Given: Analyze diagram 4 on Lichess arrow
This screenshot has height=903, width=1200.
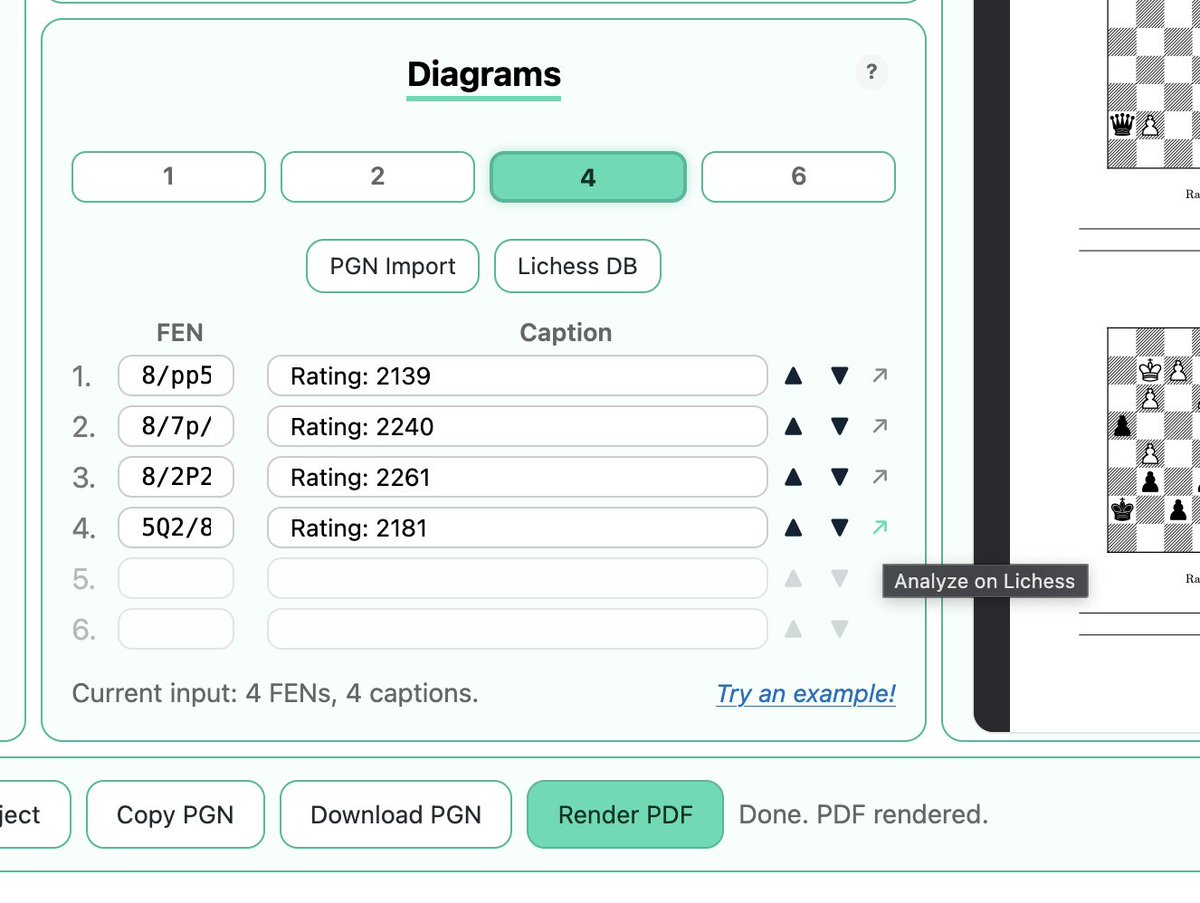Looking at the screenshot, I should click(880, 527).
